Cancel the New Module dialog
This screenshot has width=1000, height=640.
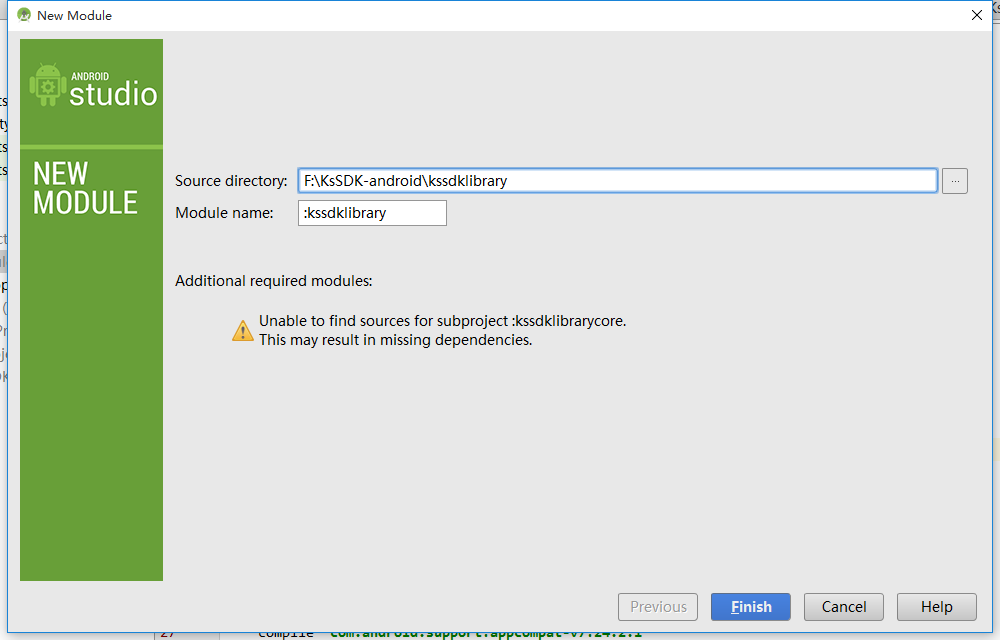pyautogui.click(x=844, y=607)
